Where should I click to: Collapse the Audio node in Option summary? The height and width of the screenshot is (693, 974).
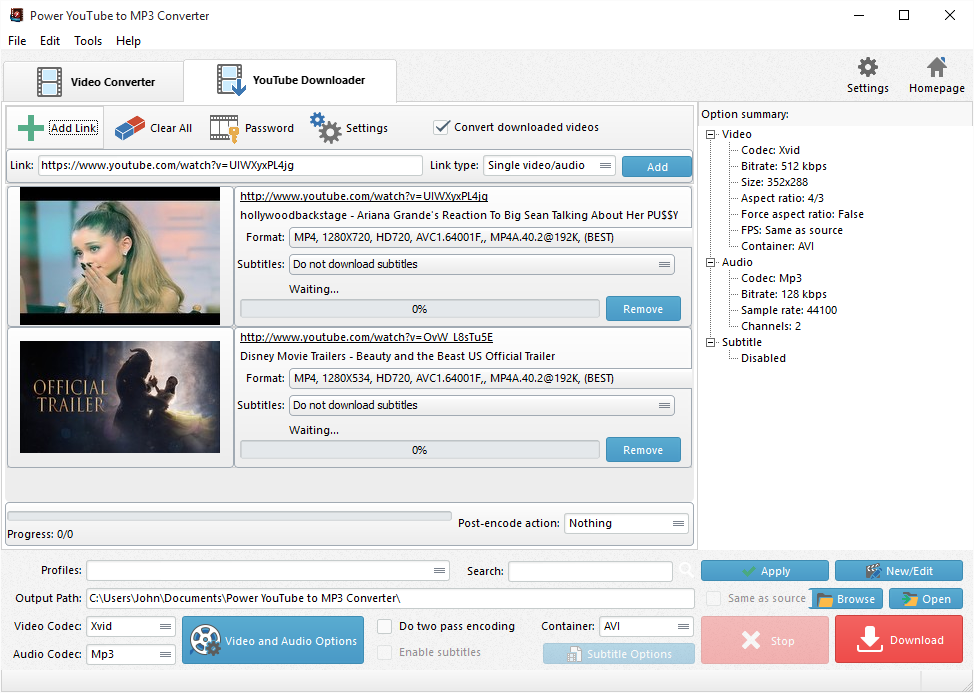pos(710,263)
